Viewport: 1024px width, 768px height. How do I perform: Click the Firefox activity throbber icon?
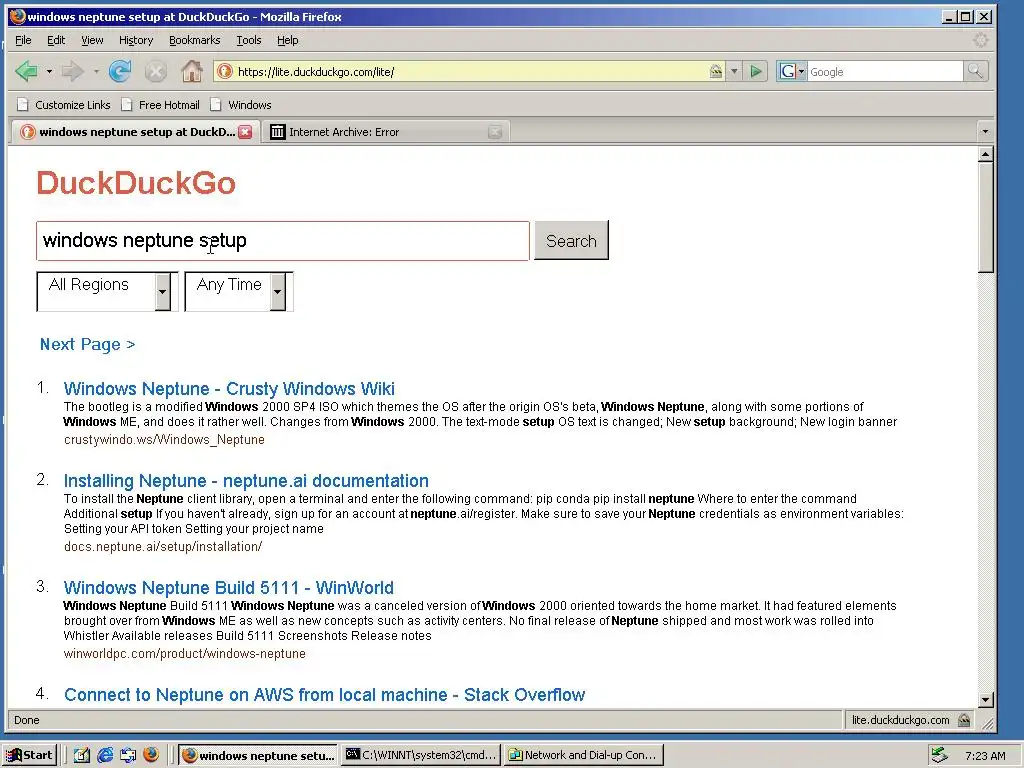pos(980,40)
